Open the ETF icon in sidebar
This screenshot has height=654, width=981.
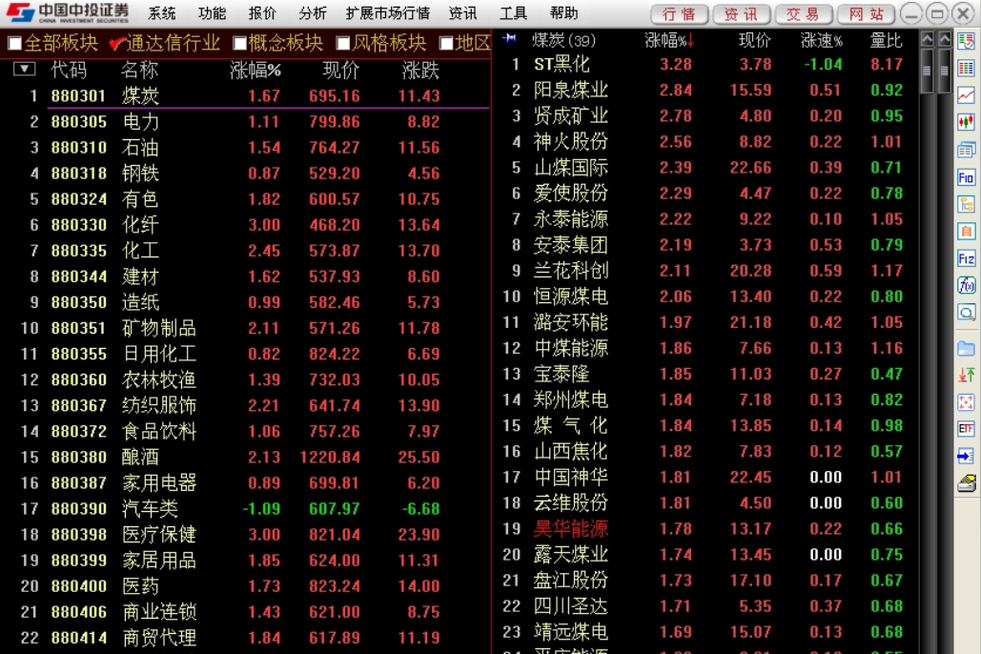[966, 429]
